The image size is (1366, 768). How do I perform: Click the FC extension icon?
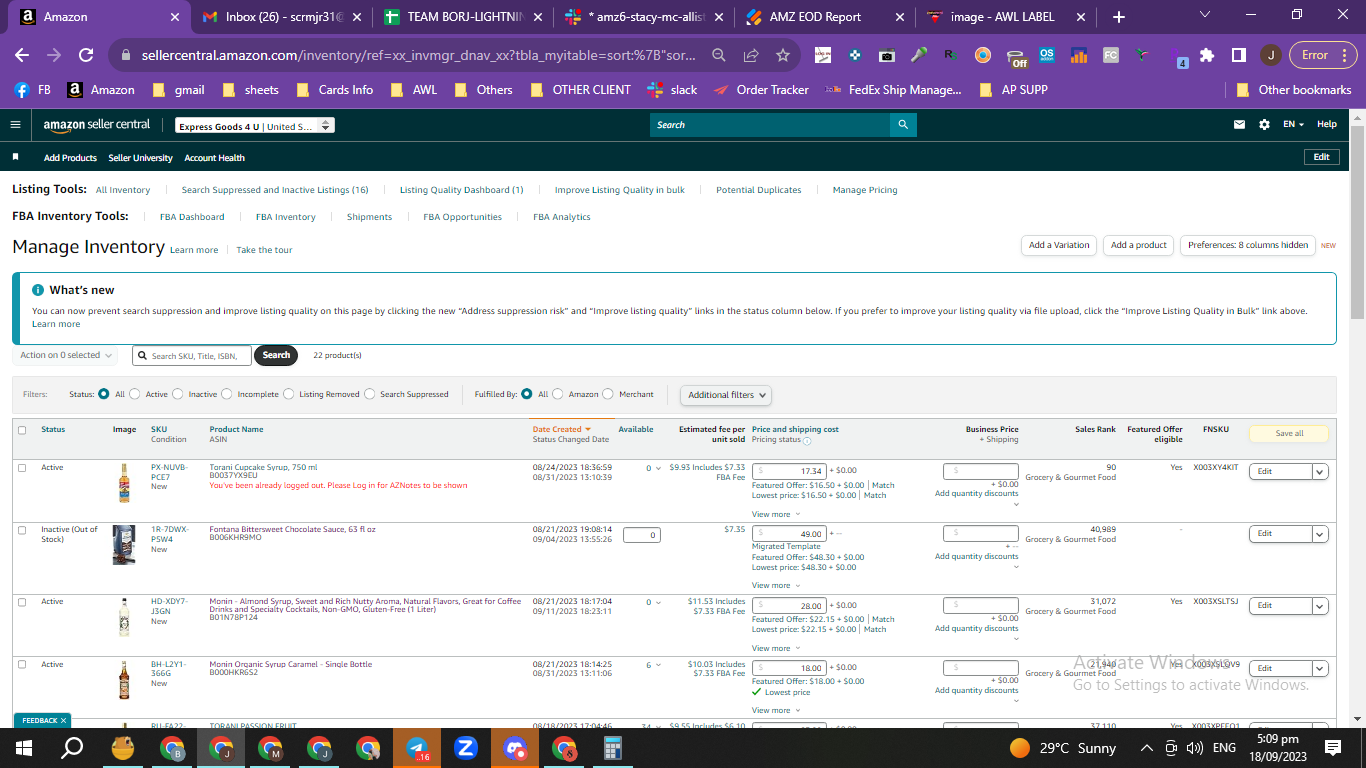(1111, 55)
